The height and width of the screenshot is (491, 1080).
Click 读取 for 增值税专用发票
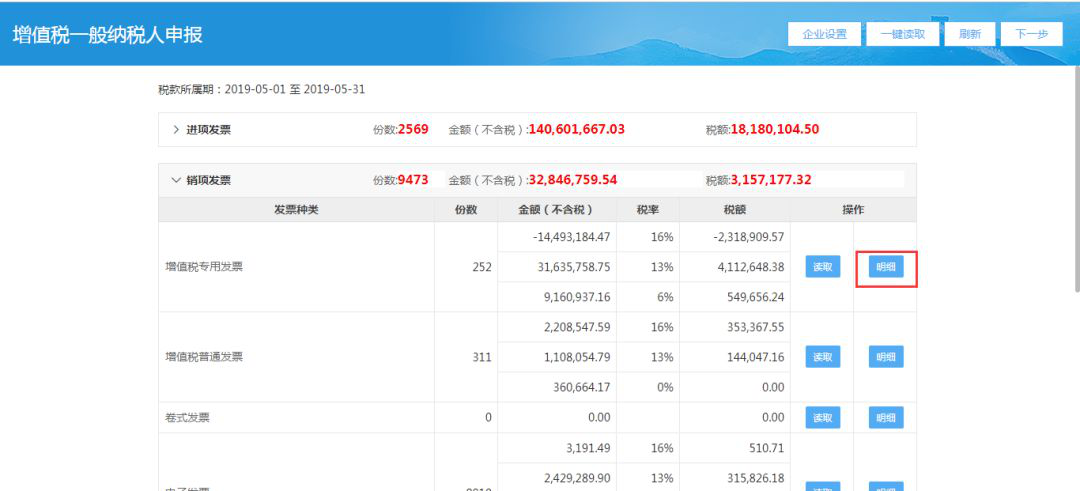[822, 267]
